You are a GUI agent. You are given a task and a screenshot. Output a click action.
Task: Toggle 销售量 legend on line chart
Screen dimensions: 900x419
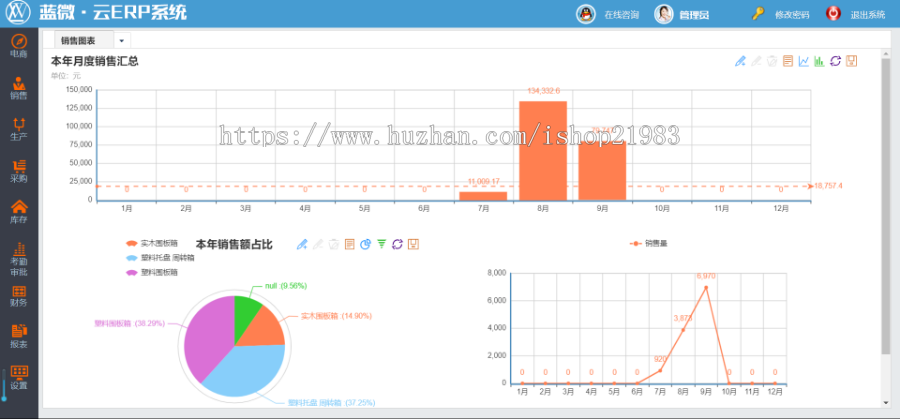[x=650, y=243]
